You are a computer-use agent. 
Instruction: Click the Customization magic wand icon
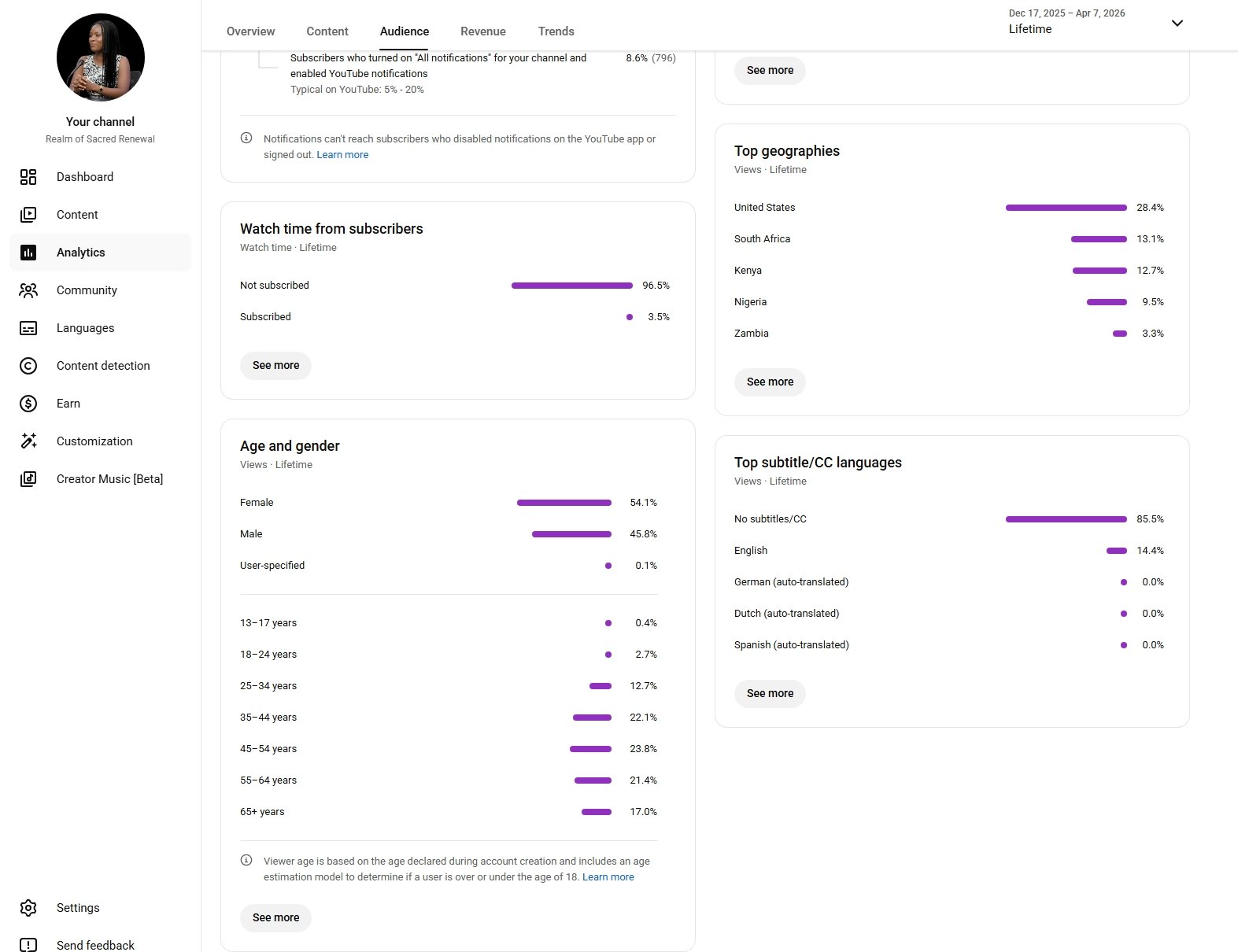(x=28, y=441)
